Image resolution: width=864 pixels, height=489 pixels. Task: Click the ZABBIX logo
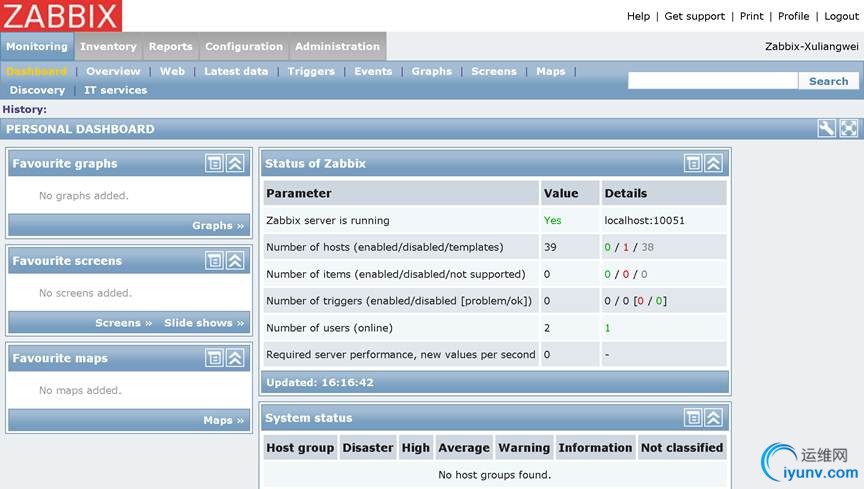point(61,15)
